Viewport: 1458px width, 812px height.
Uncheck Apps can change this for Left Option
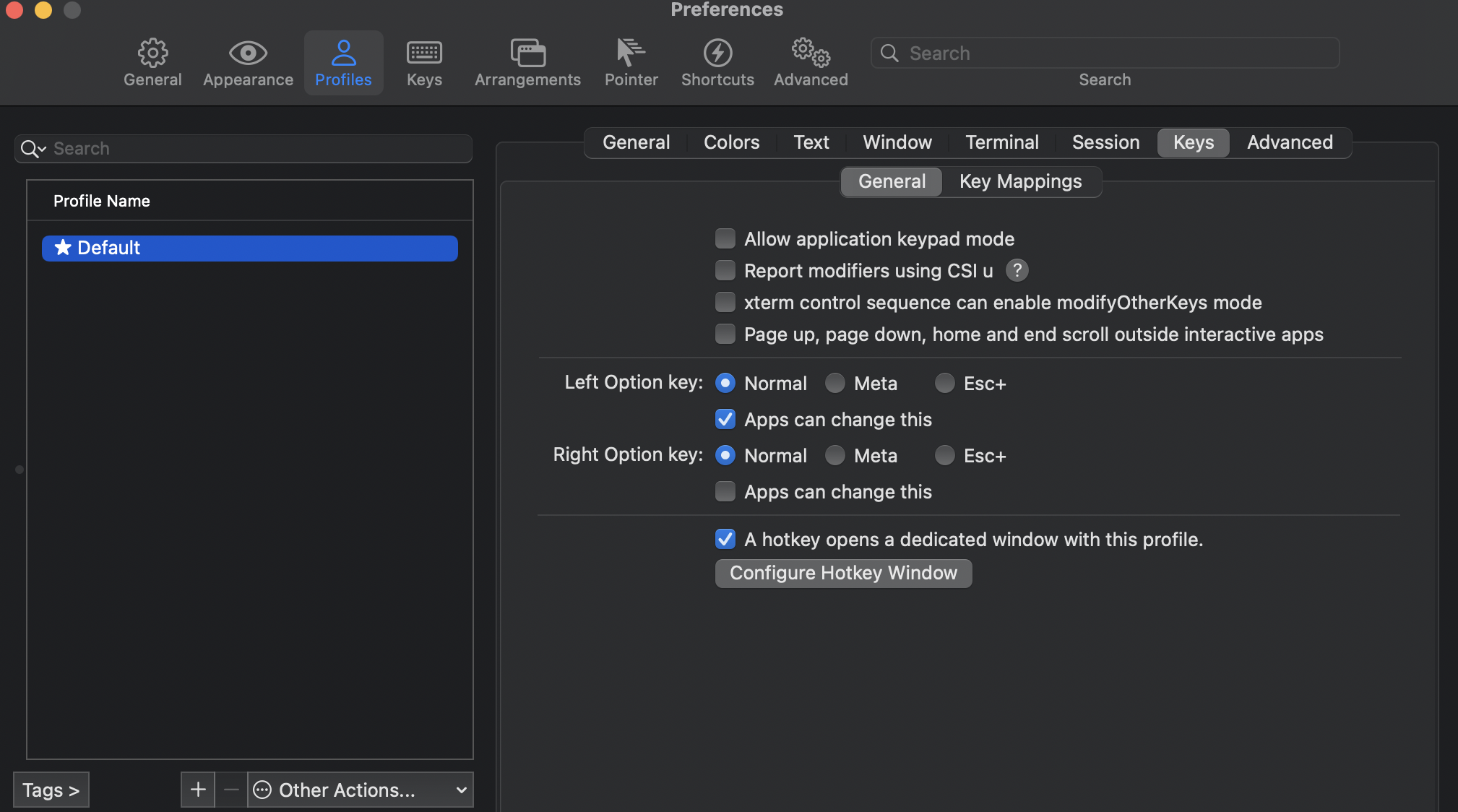click(x=725, y=419)
